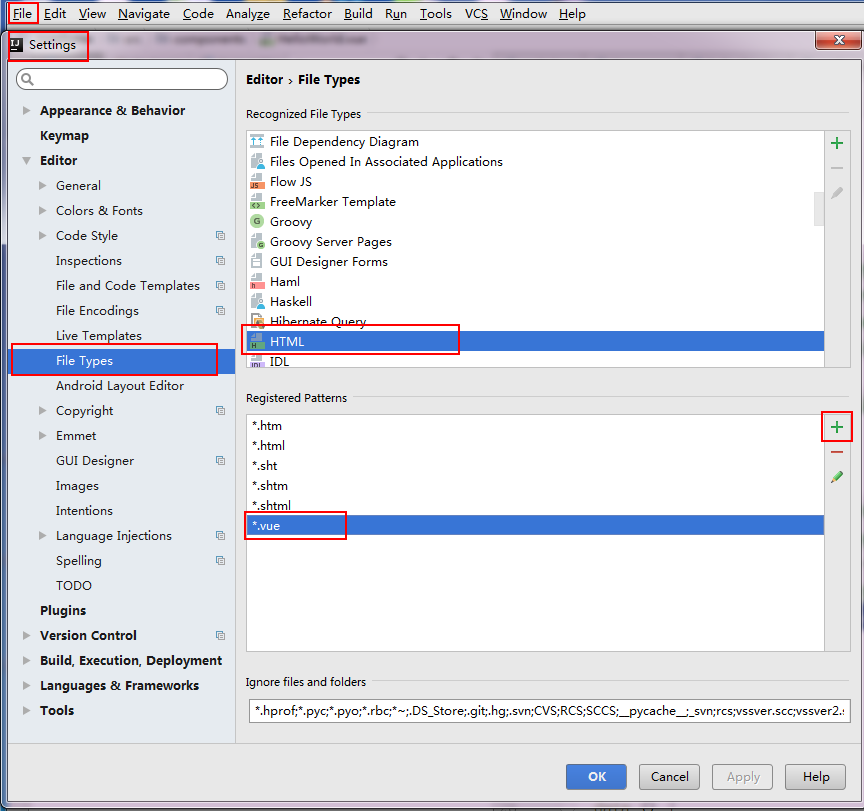The height and width of the screenshot is (811, 864).
Task: Click the Groovy Server Pages icon
Action: click(257, 241)
